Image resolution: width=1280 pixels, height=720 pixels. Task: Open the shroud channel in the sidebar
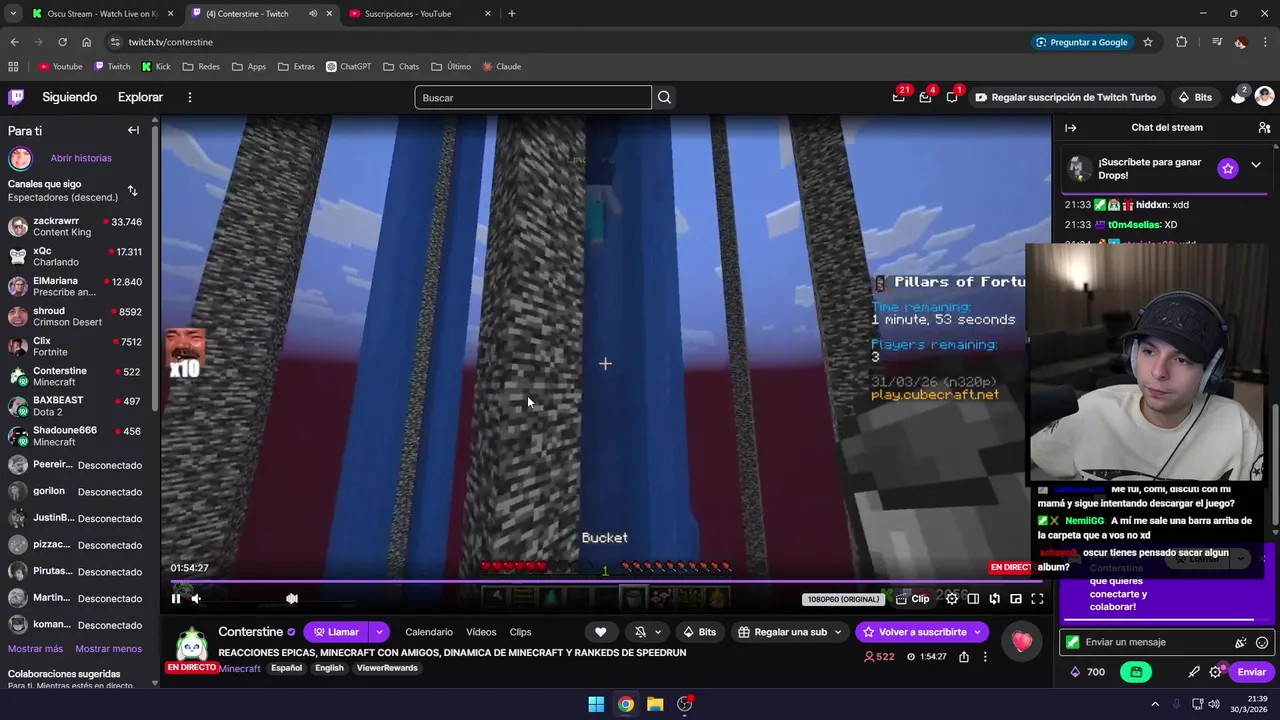point(75,316)
